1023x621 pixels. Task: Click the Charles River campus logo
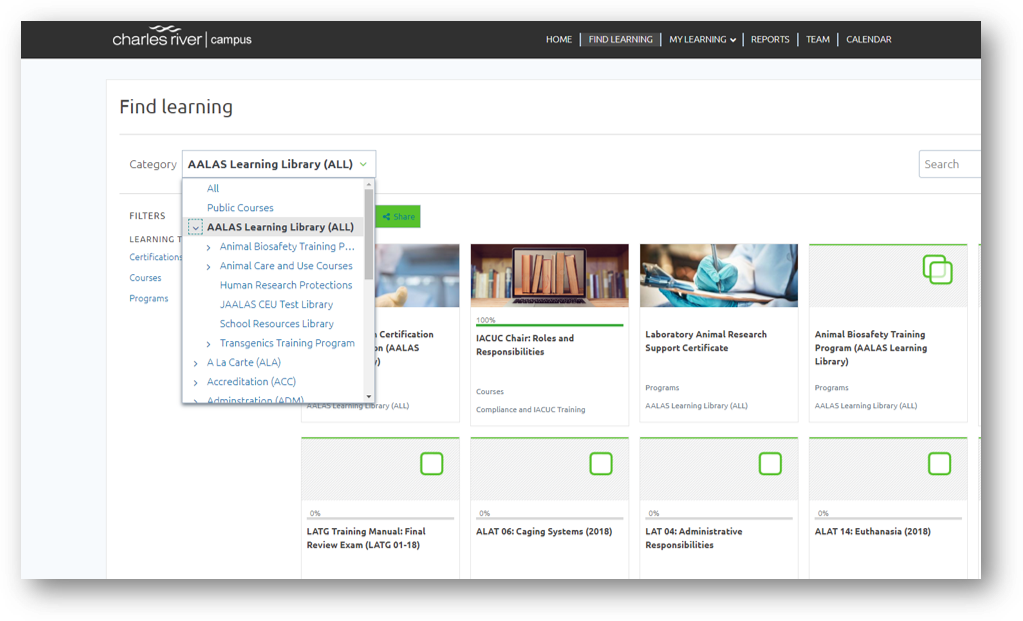[181, 37]
